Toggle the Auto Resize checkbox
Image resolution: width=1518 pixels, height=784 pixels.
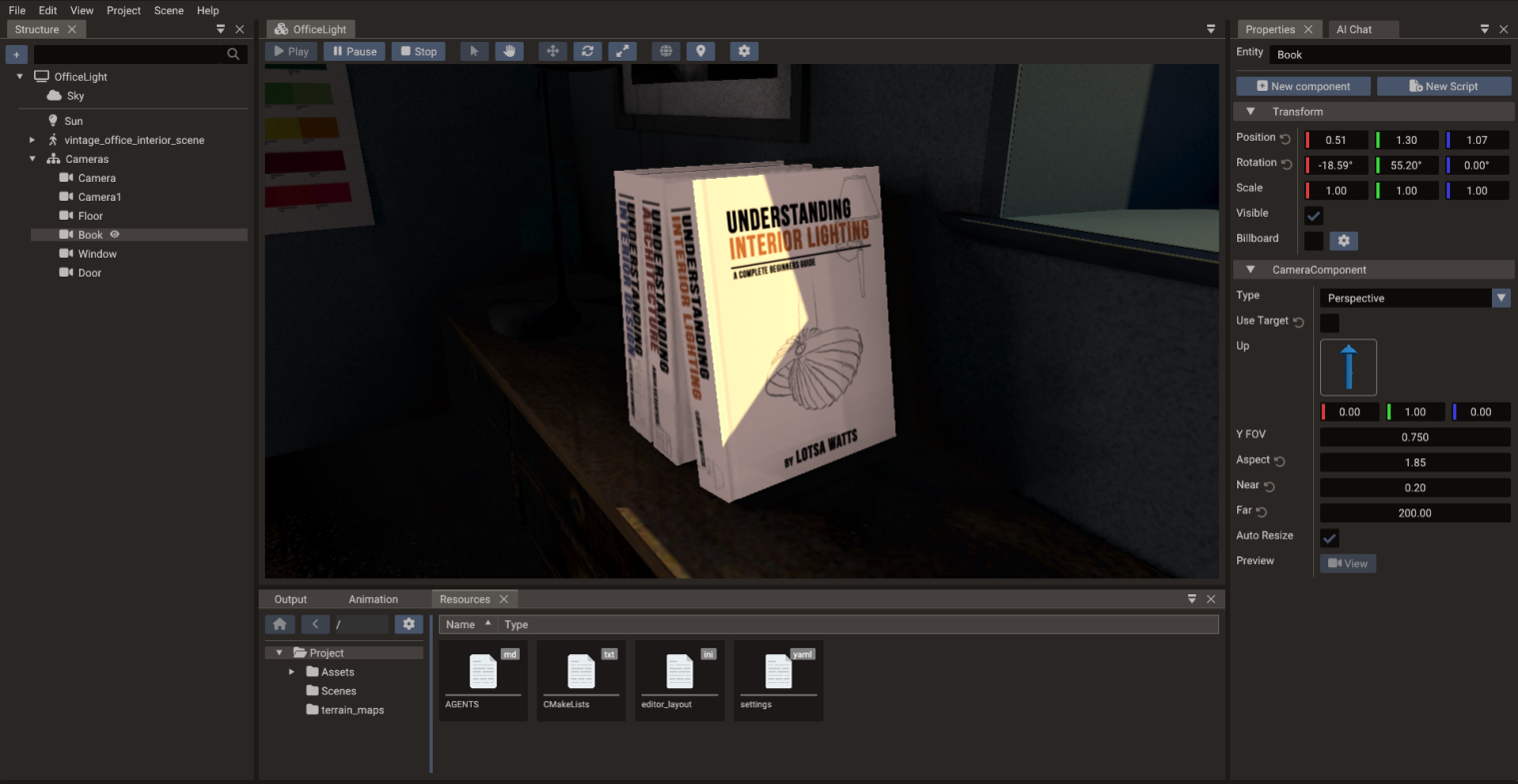(1329, 538)
